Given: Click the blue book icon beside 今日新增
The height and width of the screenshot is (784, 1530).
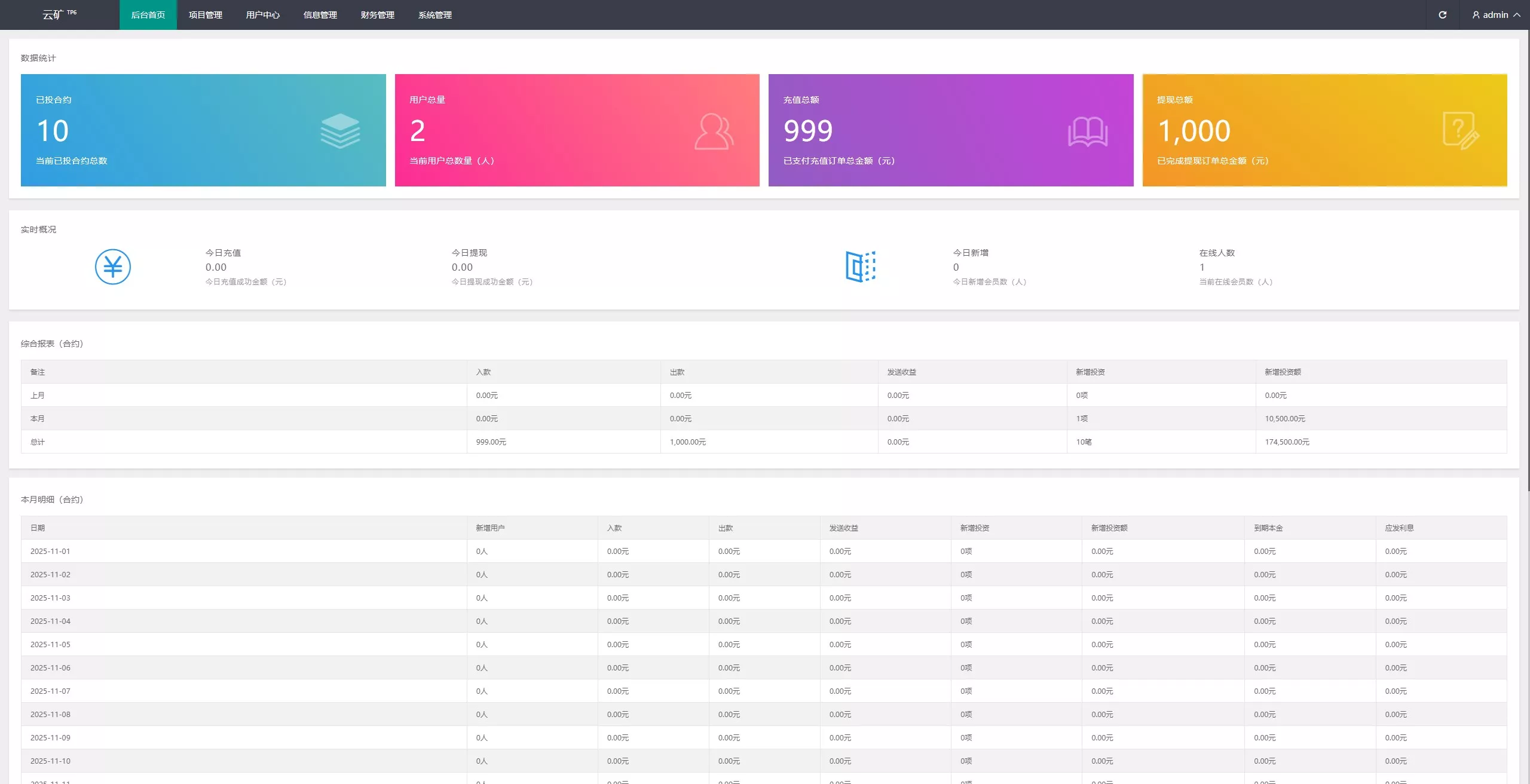Looking at the screenshot, I should point(860,267).
